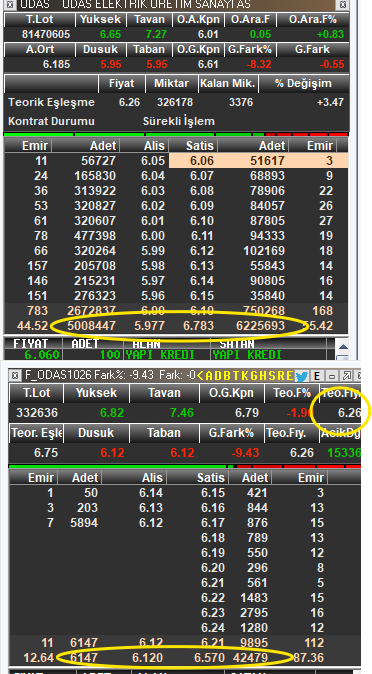Screen dimensions: 372x674
Task: Click ask price 6.15 in ODAS book
Action: 202,296
